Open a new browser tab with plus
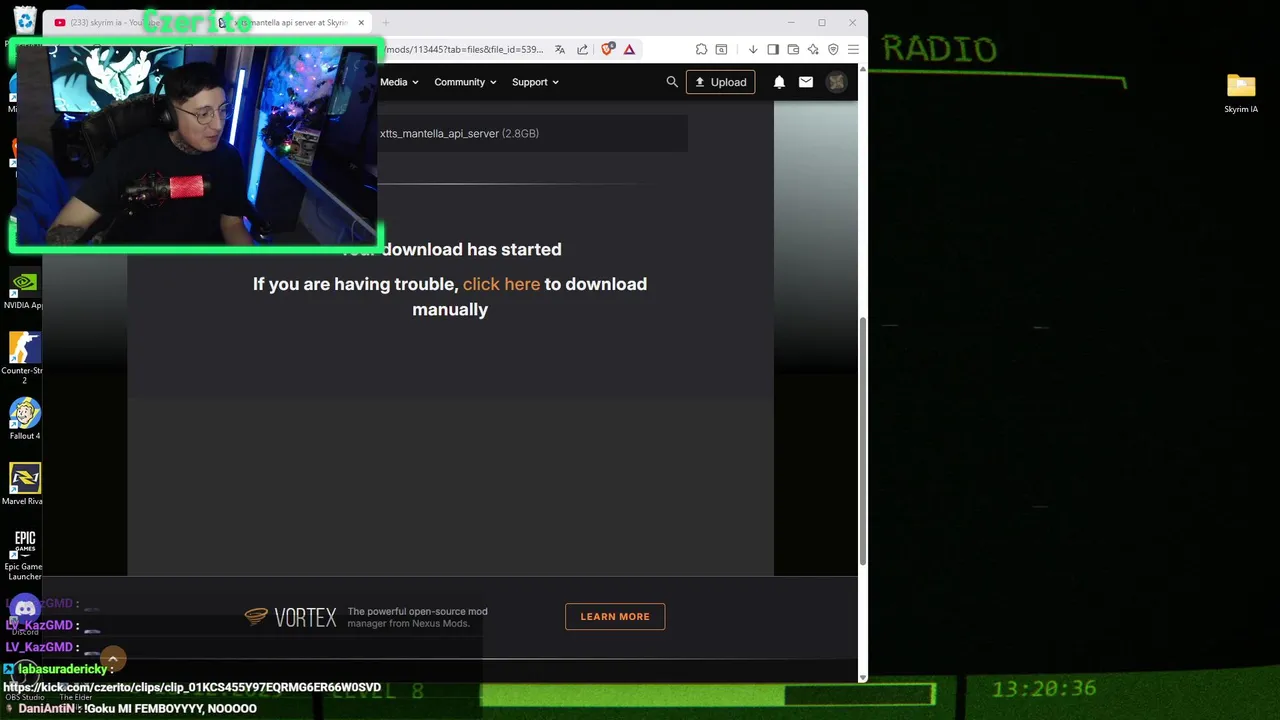This screenshot has width=1280, height=720. 385,22
